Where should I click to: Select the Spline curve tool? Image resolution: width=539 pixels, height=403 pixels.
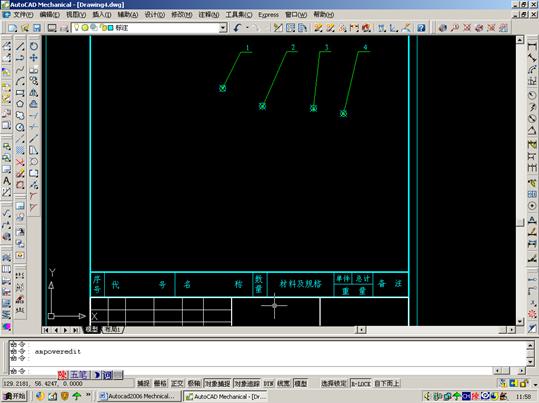point(20,70)
